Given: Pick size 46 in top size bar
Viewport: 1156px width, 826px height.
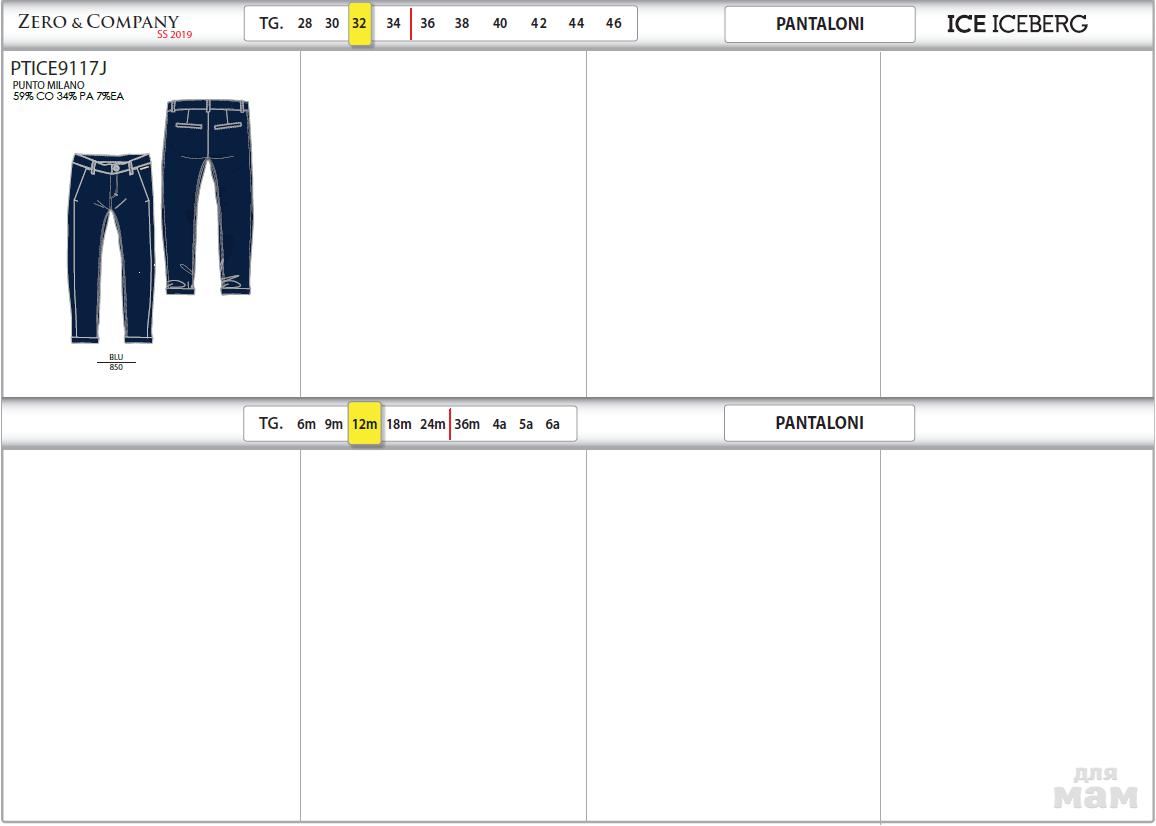Looking at the screenshot, I should (613, 24).
